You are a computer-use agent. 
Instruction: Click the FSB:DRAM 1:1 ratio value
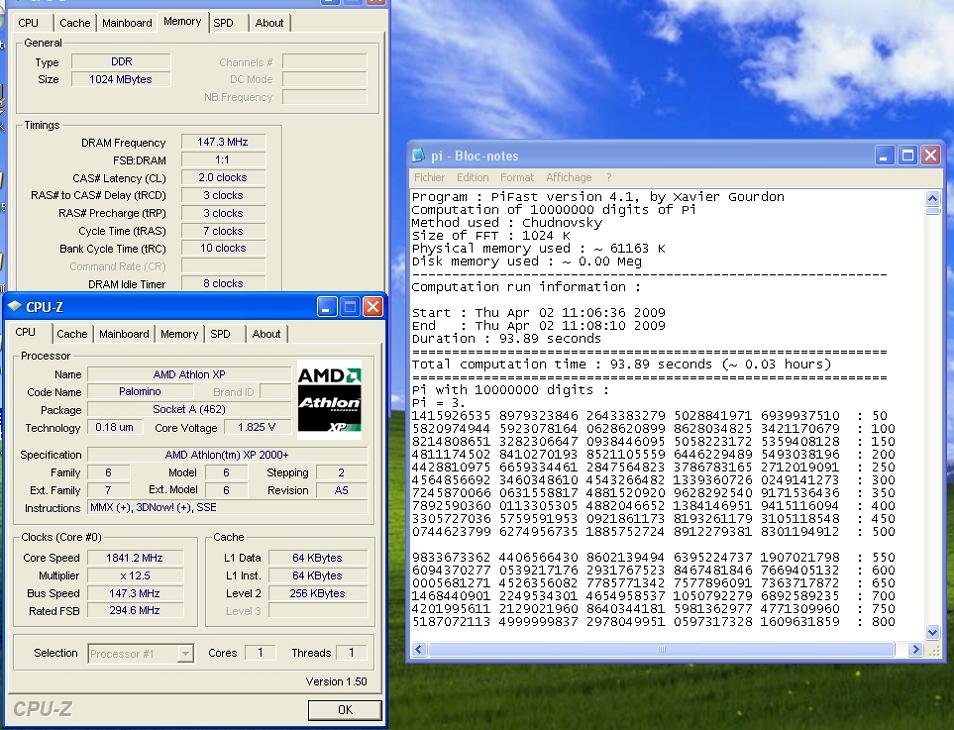223,160
